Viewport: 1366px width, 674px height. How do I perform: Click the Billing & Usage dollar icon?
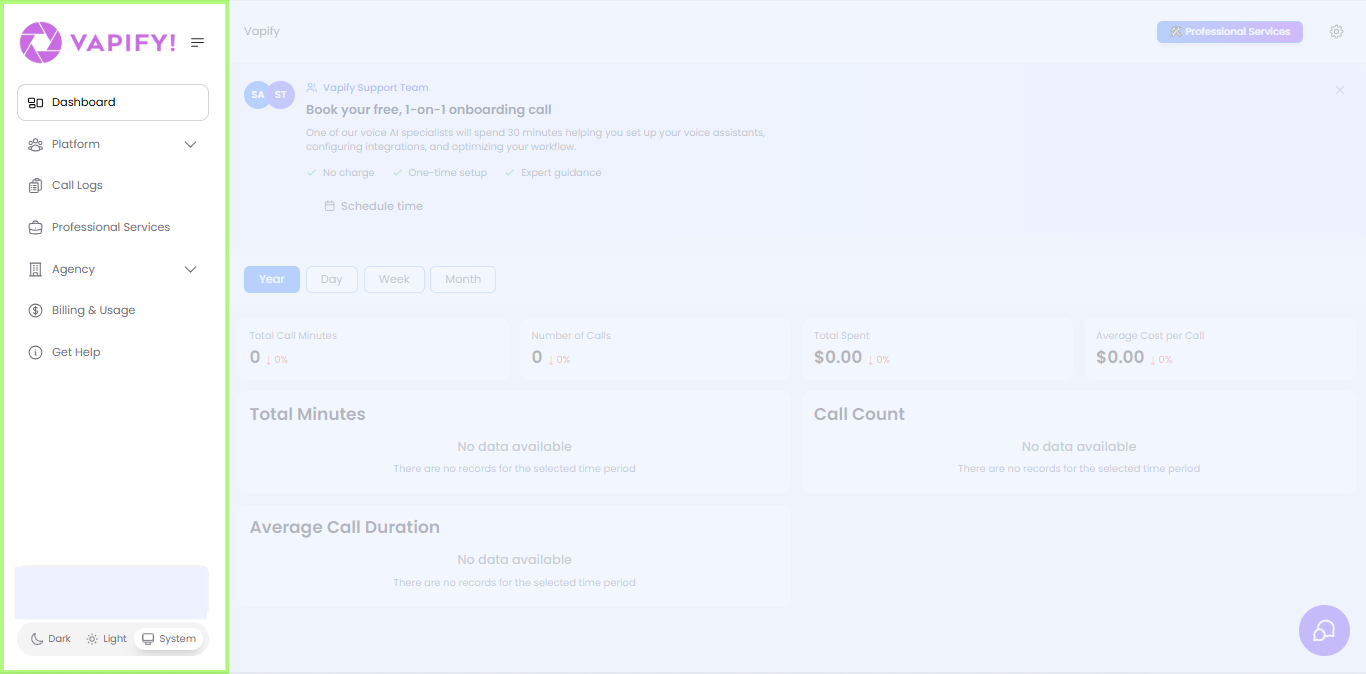pos(35,310)
